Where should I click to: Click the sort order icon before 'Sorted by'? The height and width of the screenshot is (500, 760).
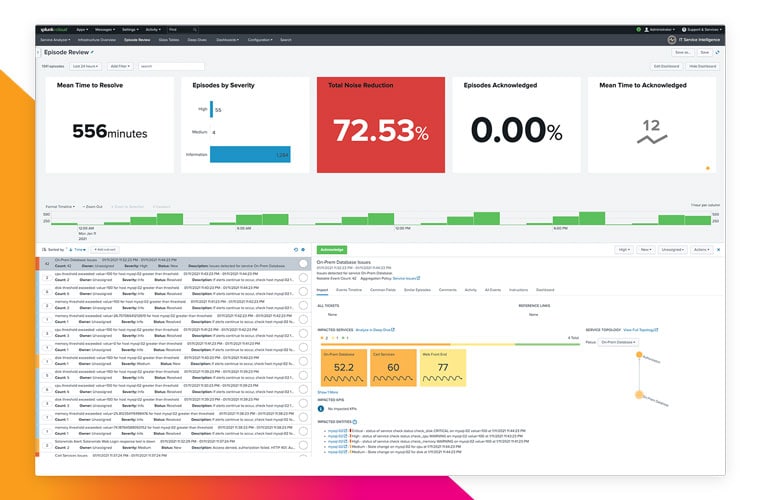tap(44, 250)
